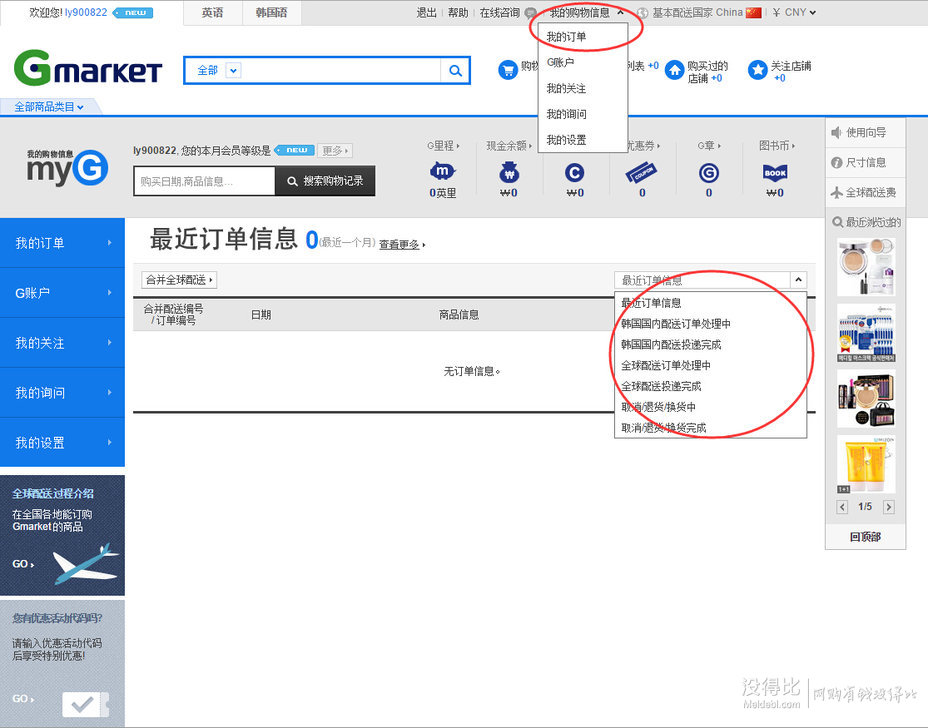928x728 pixels.
Task: Open the coupon ticket icon
Action: click(642, 172)
